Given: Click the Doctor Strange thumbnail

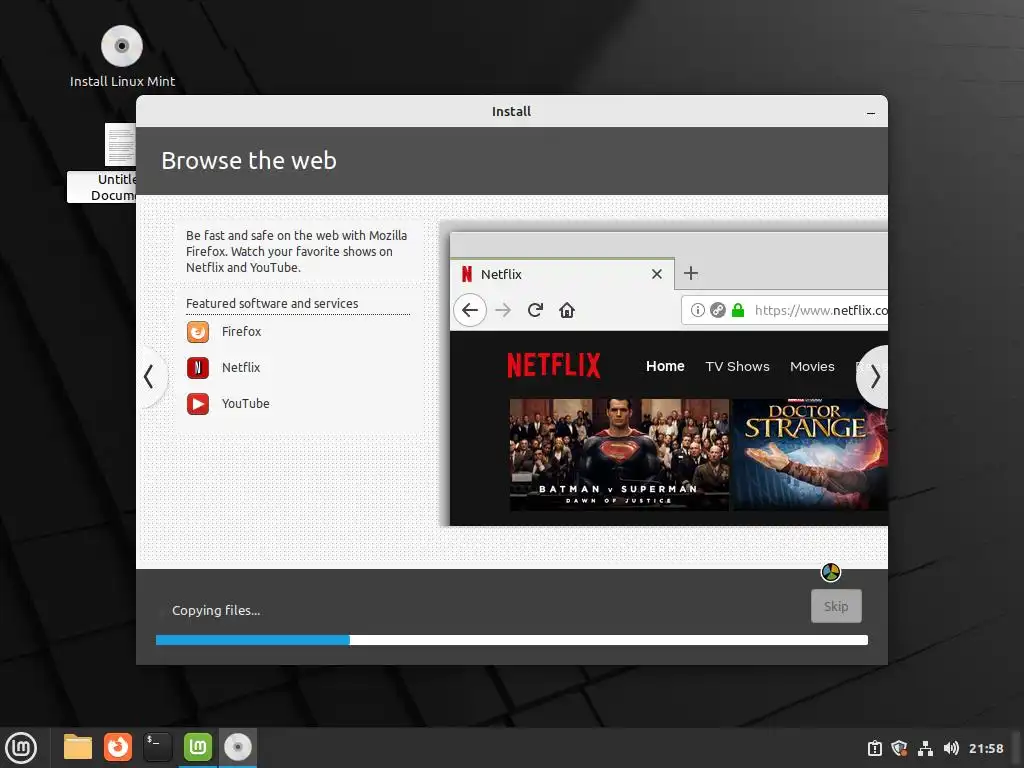Looking at the screenshot, I should click(x=810, y=455).
